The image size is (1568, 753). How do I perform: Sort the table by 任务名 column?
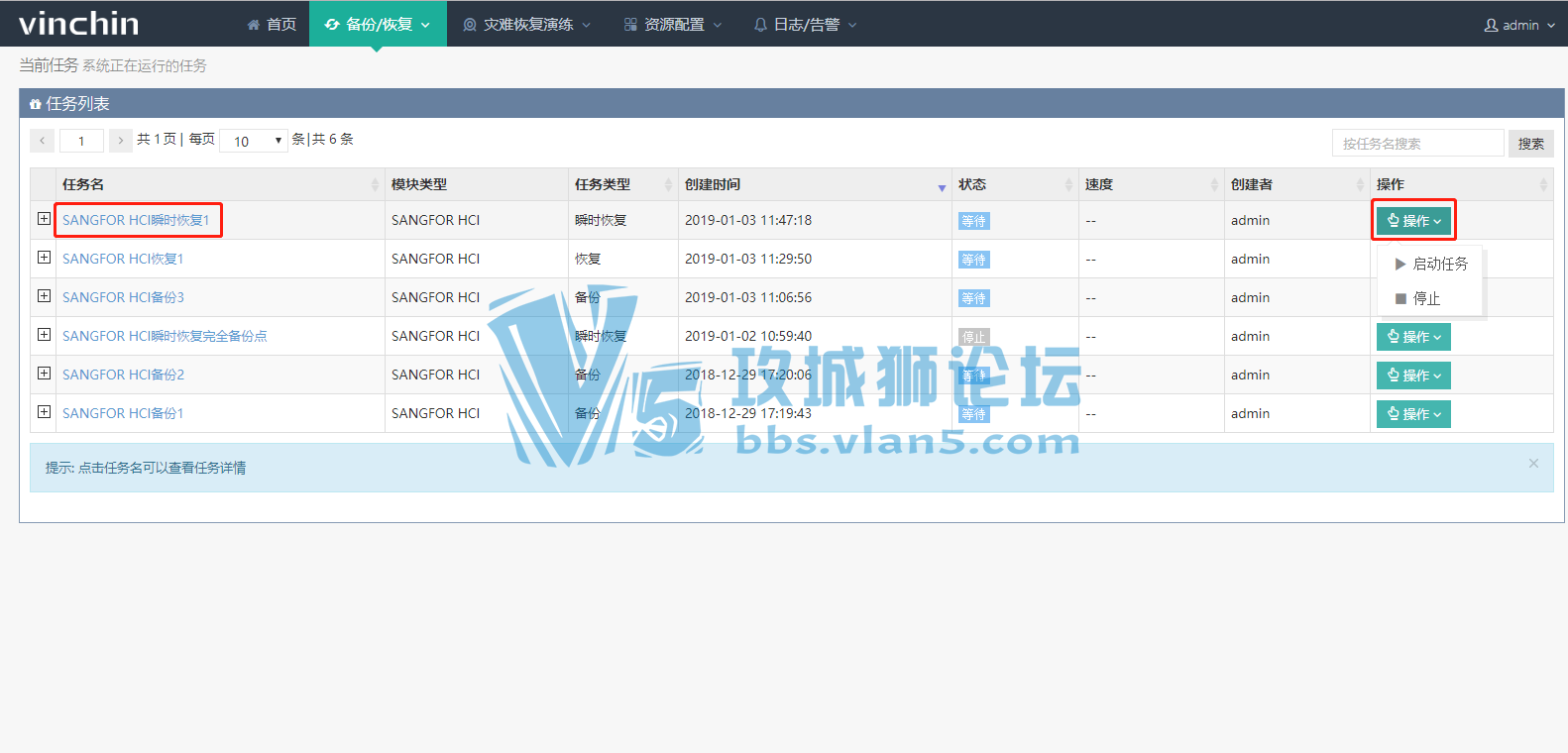[220, 184]
